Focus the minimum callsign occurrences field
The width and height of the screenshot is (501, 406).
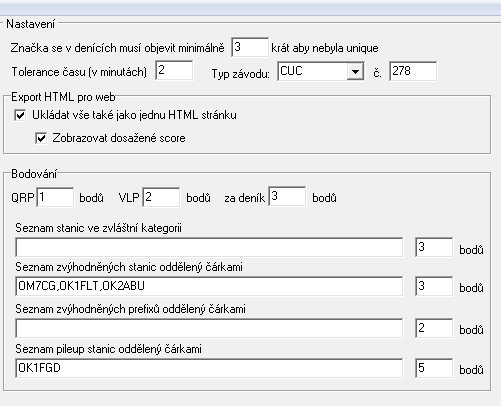tap(250, 47)
